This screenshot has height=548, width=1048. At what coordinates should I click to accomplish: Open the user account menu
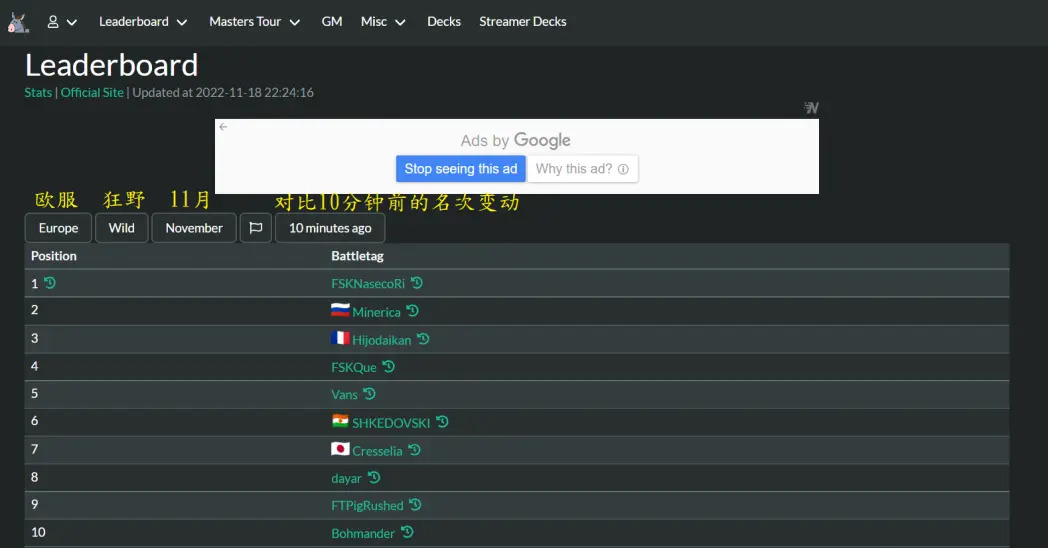[62, 22]
